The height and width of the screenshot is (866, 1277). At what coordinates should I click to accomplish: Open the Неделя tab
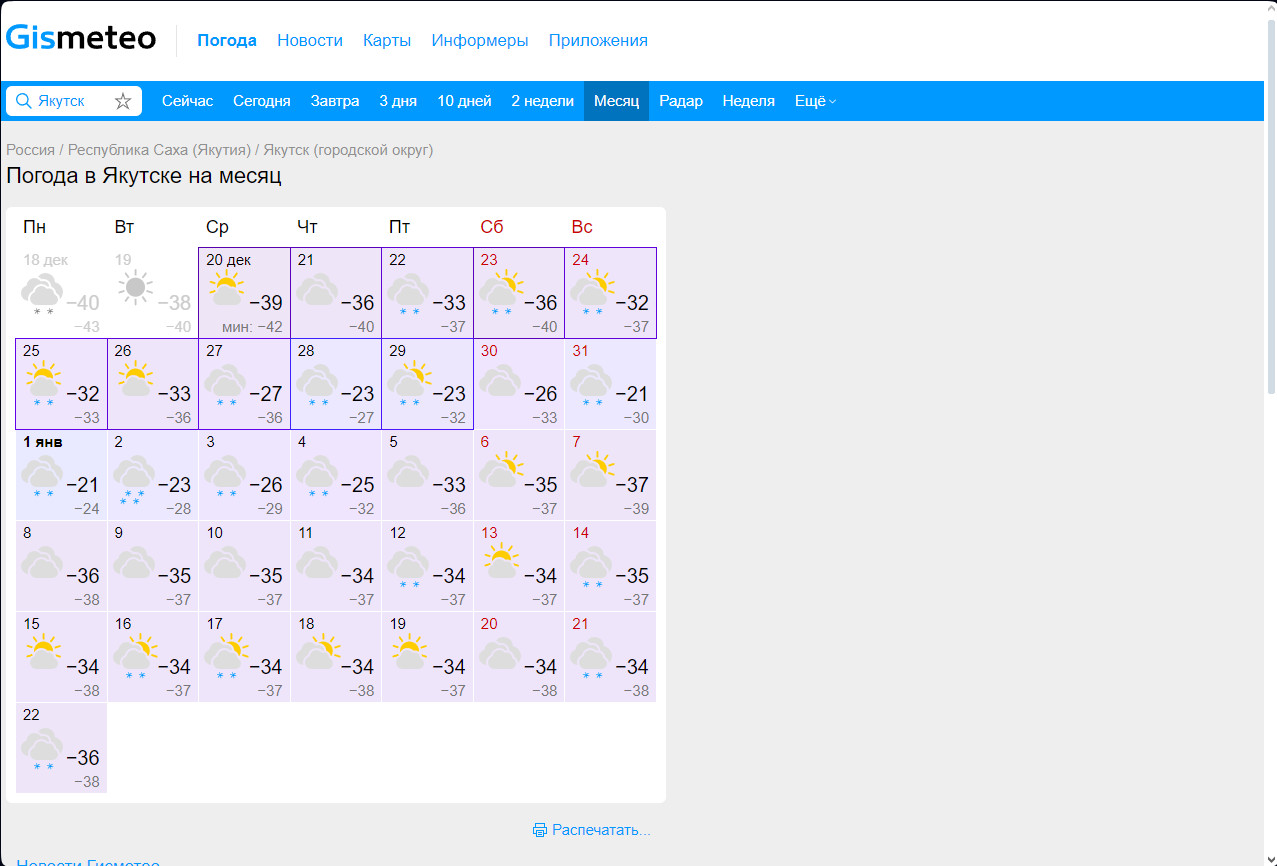[x=749, y=101]
